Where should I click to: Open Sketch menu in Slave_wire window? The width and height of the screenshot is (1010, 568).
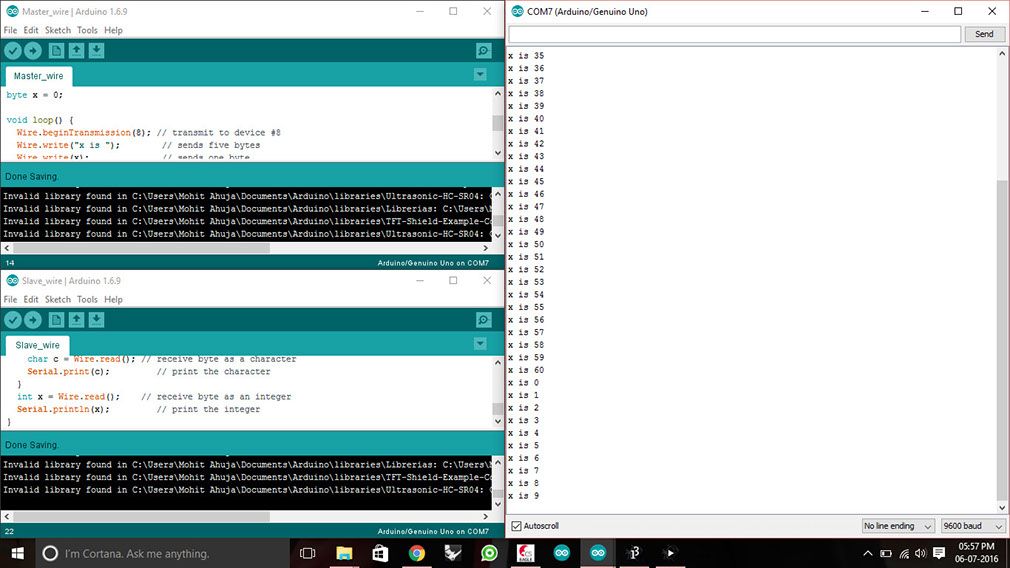click(x=58, y=299)
